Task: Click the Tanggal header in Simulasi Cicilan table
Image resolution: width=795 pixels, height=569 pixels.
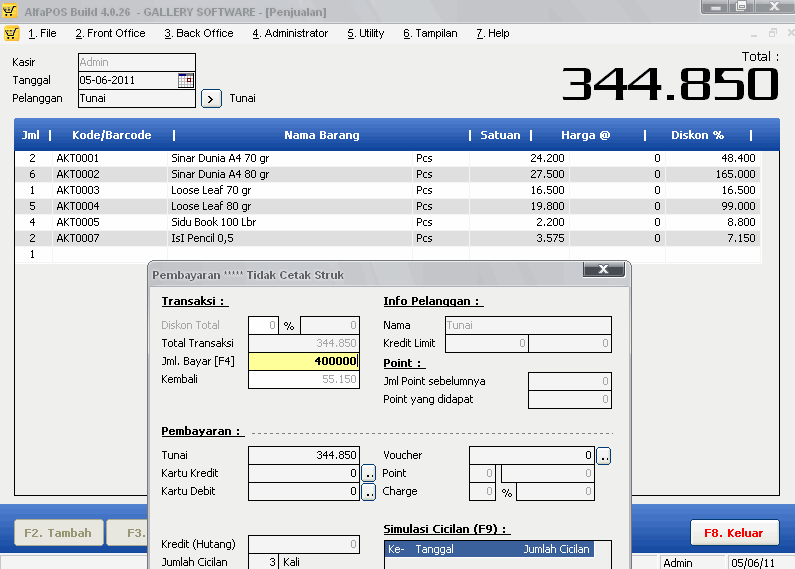Action: (435, 549)
